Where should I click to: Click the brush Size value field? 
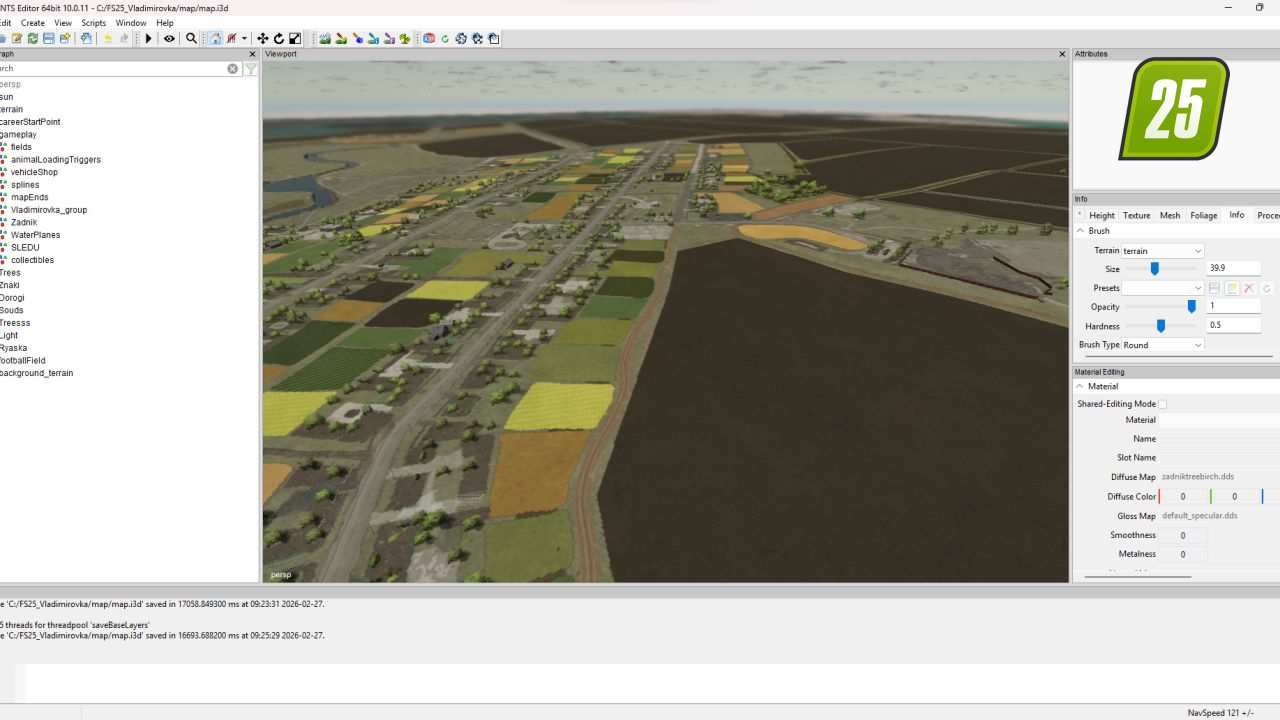tap(1233, 268)
